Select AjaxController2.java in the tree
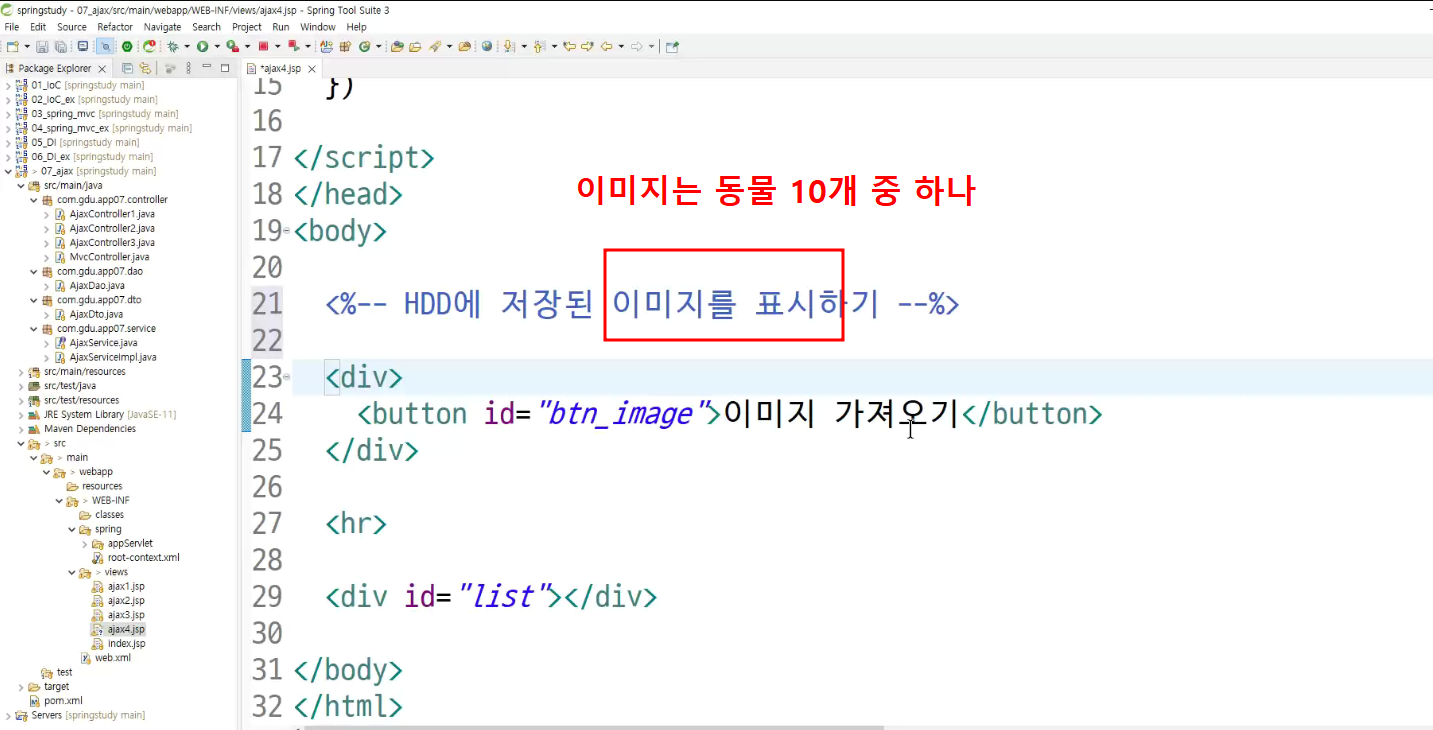 pos(111,228)
